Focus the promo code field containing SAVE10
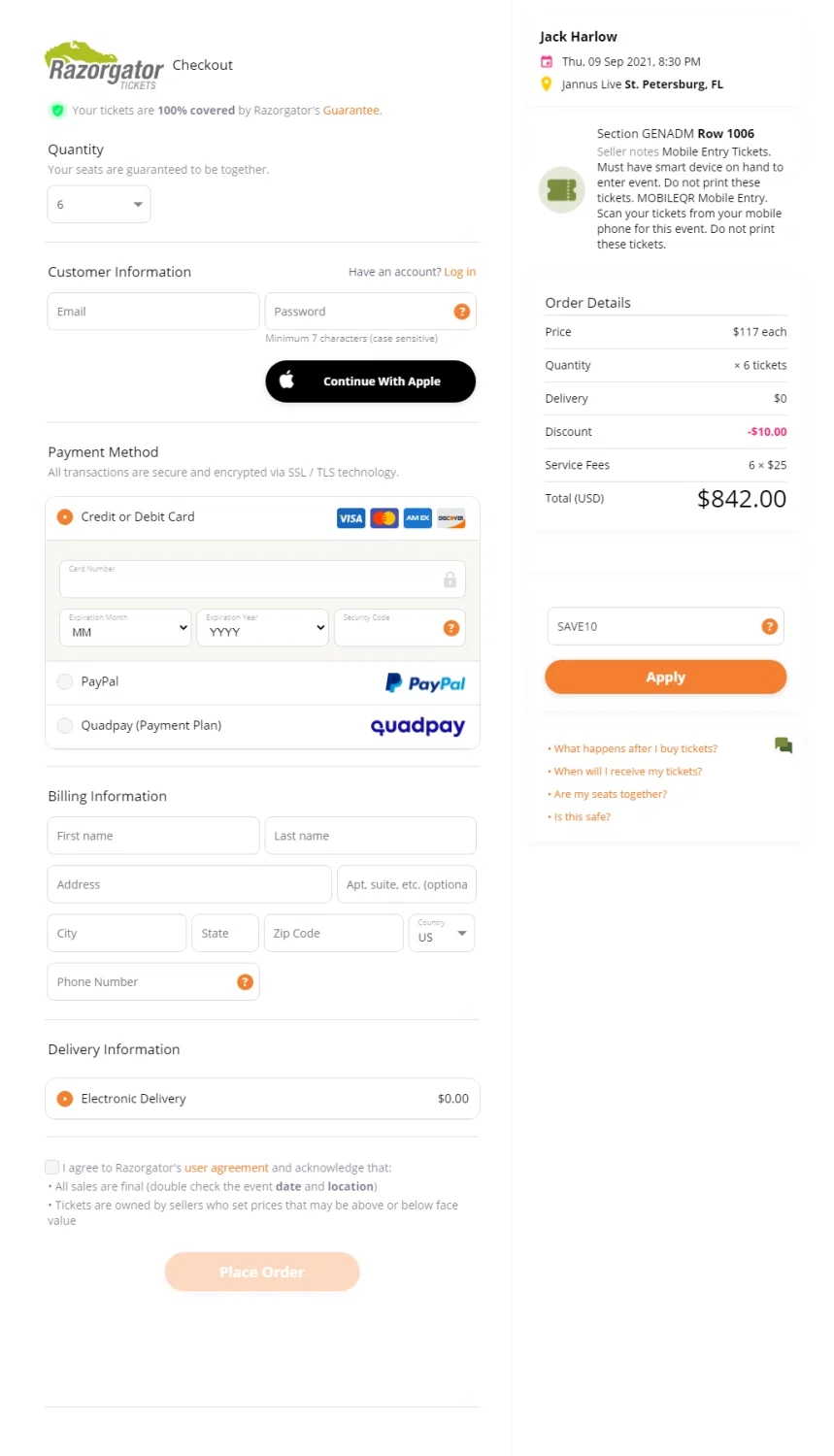This screenshot has width=834, height=1456. click(x=666, y=626)
